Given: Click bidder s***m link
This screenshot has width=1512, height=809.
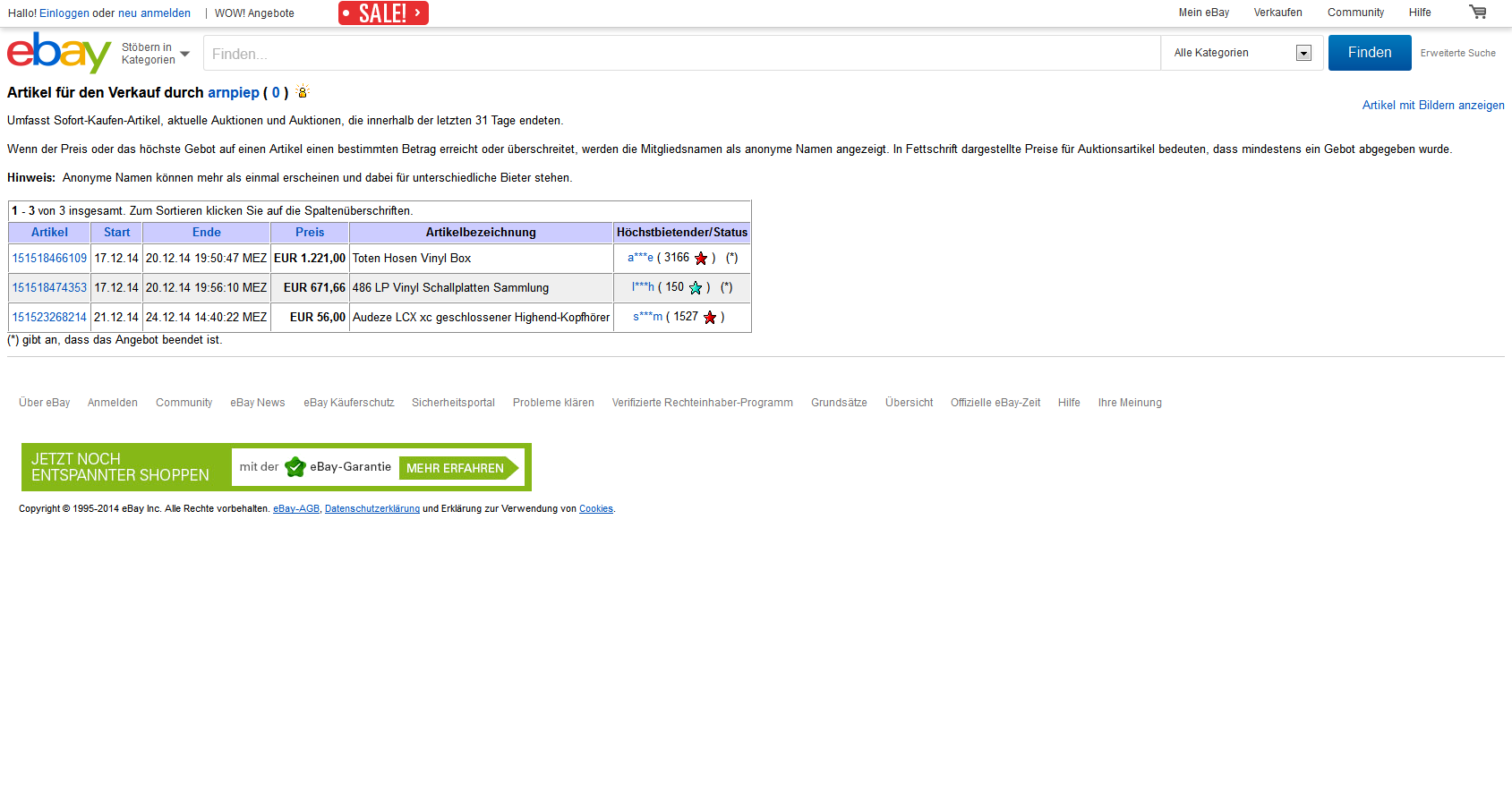Looking at the screenshot, I should [647, 317].
